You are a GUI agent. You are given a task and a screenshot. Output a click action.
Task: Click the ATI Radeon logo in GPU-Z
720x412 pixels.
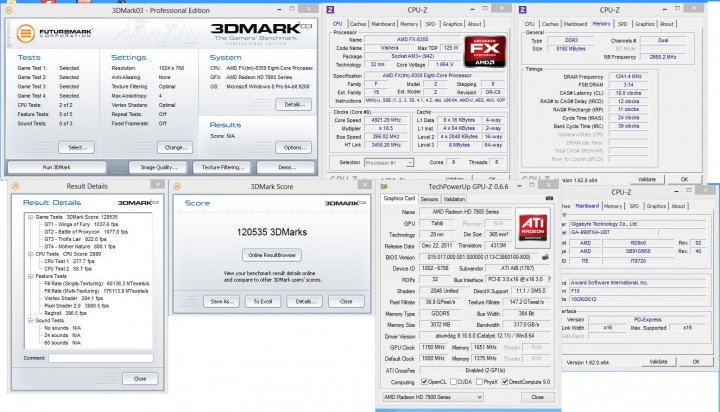pyautogui.click(x=533, y=228)
